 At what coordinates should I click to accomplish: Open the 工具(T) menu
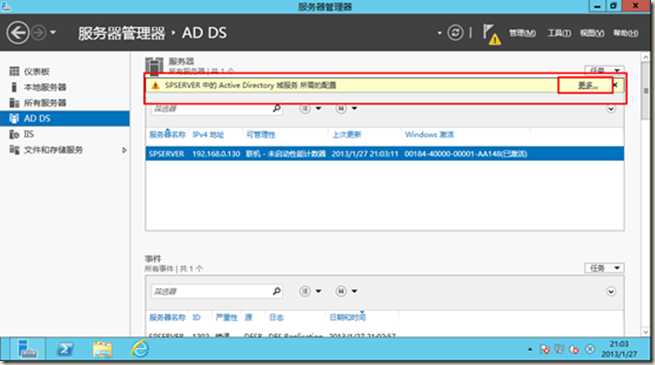559,33
